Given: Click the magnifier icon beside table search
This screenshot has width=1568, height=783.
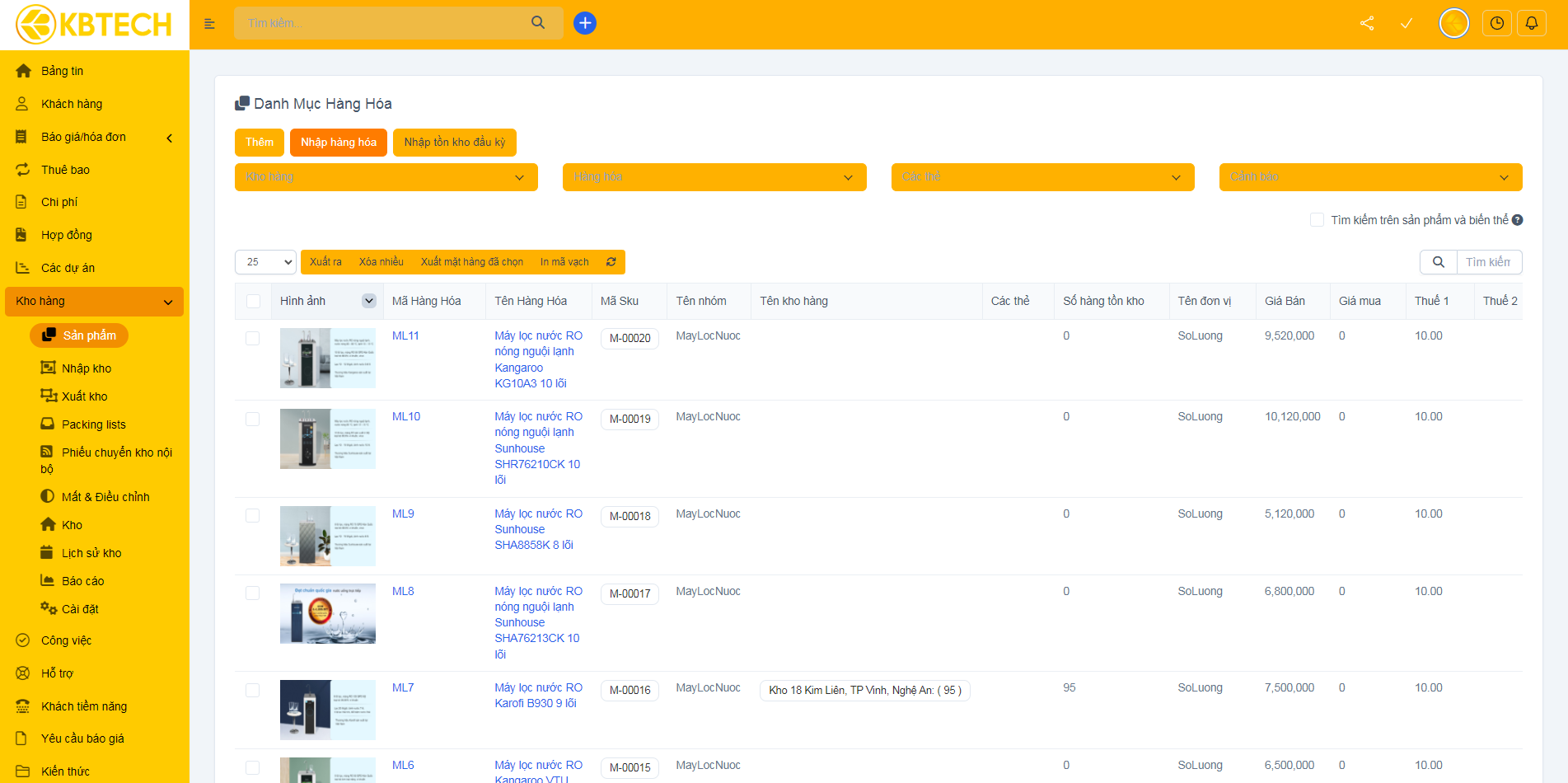Looking at the screenshot, I should [x=1438, y=262].
